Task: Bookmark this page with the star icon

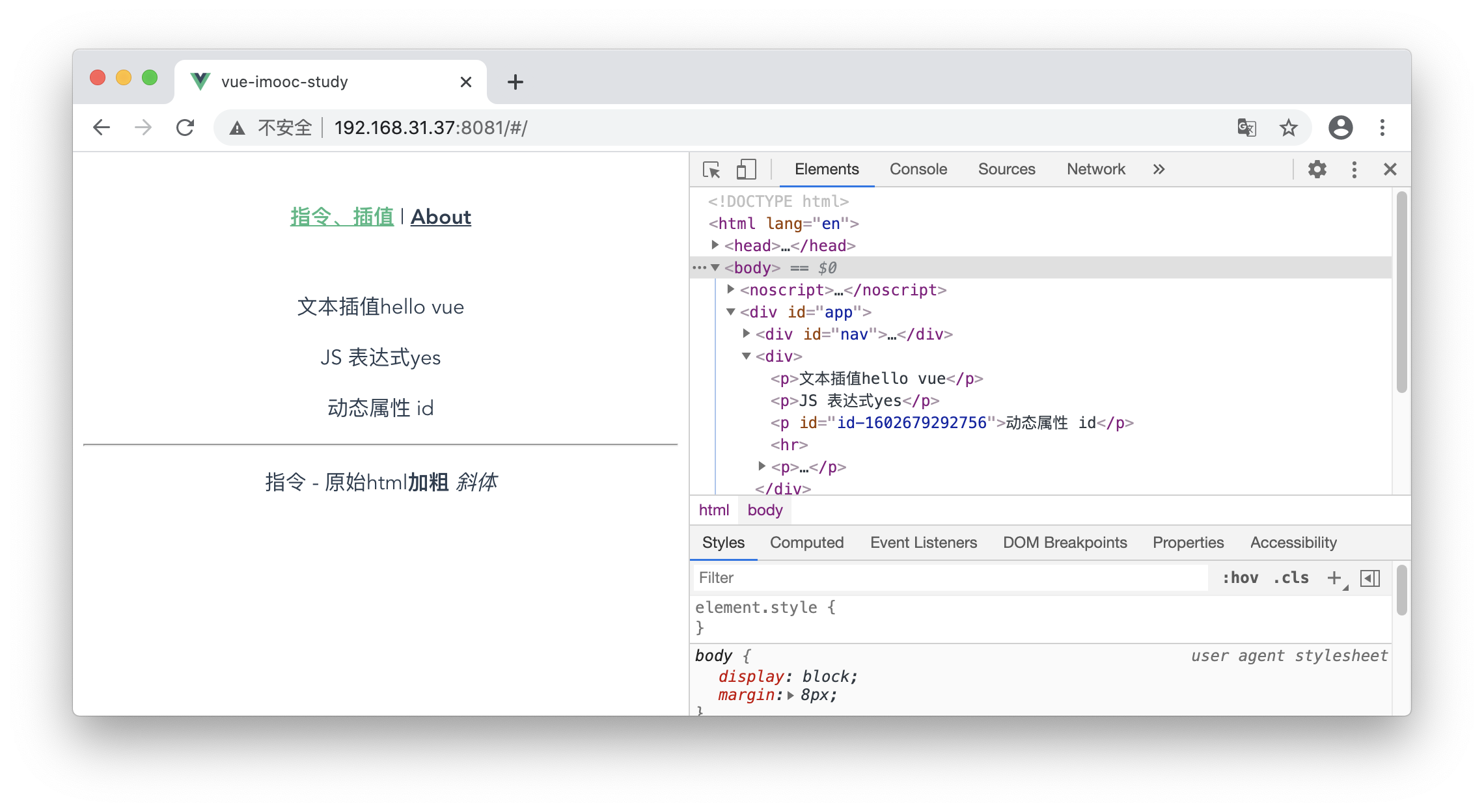Action: (x=1288, y=128)
